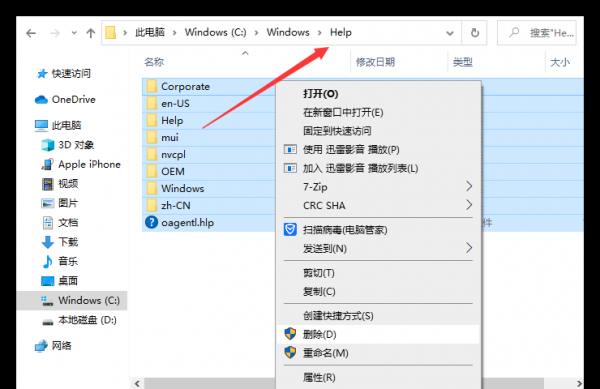Viewport: 600px width, 389px height.
Task: Sort by 类型 column header
Action: coord(463,62)
